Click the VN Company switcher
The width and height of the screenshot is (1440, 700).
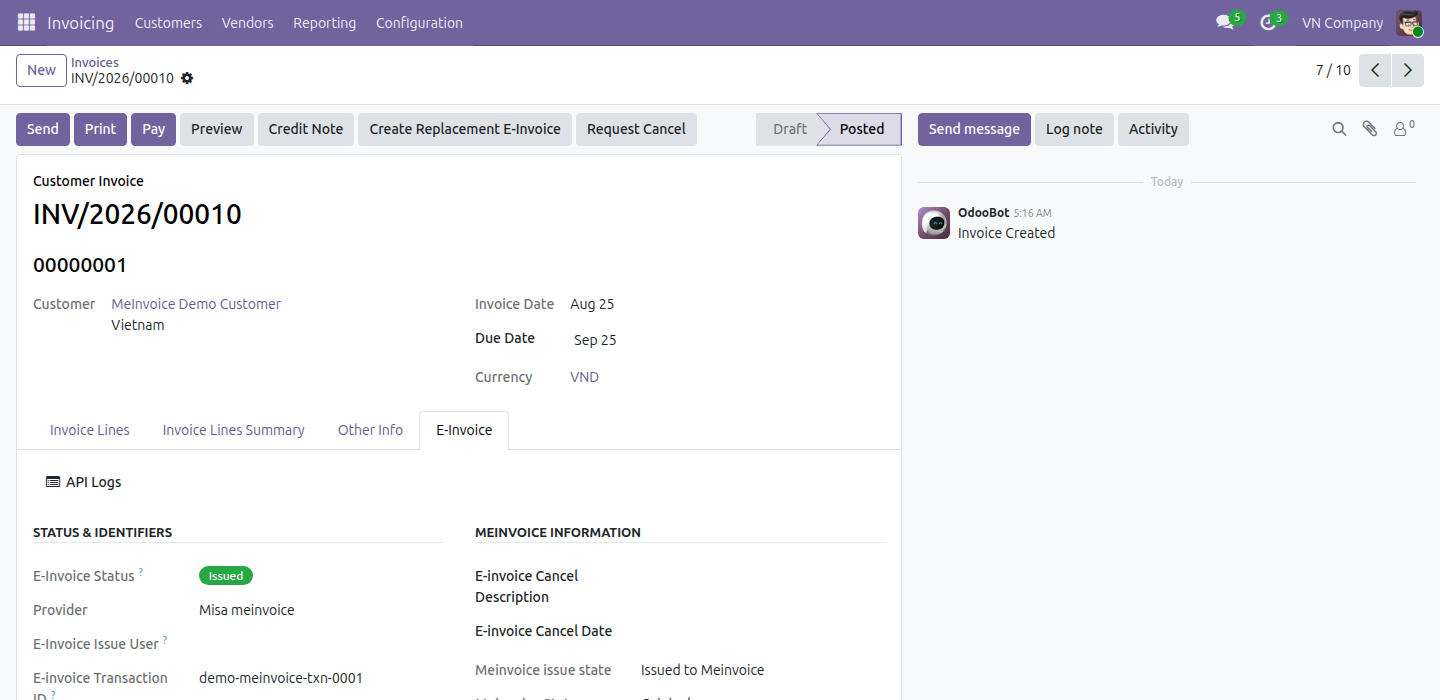(1342, 23)
